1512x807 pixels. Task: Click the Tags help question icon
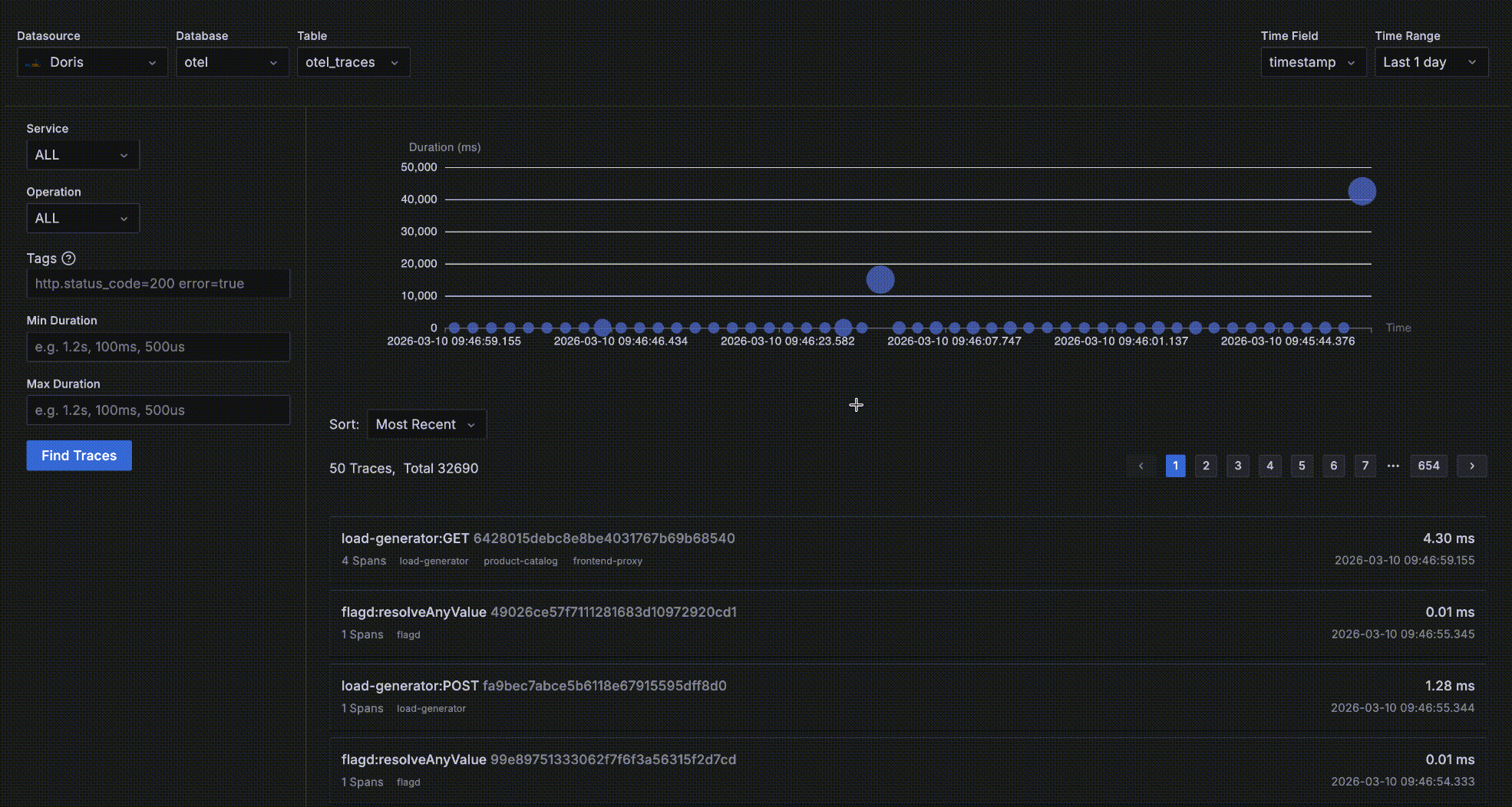(68, 259)
